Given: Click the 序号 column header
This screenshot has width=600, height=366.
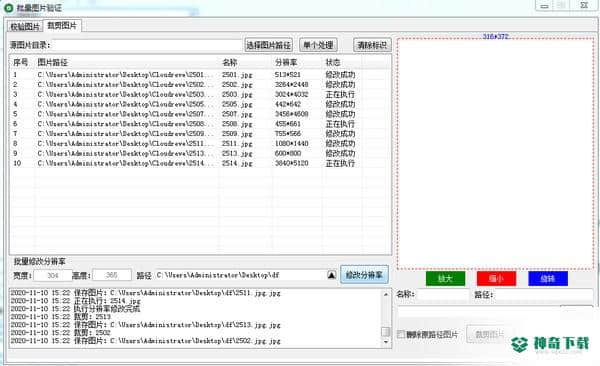Looking at the screenshot, I should tap(20, 62).
